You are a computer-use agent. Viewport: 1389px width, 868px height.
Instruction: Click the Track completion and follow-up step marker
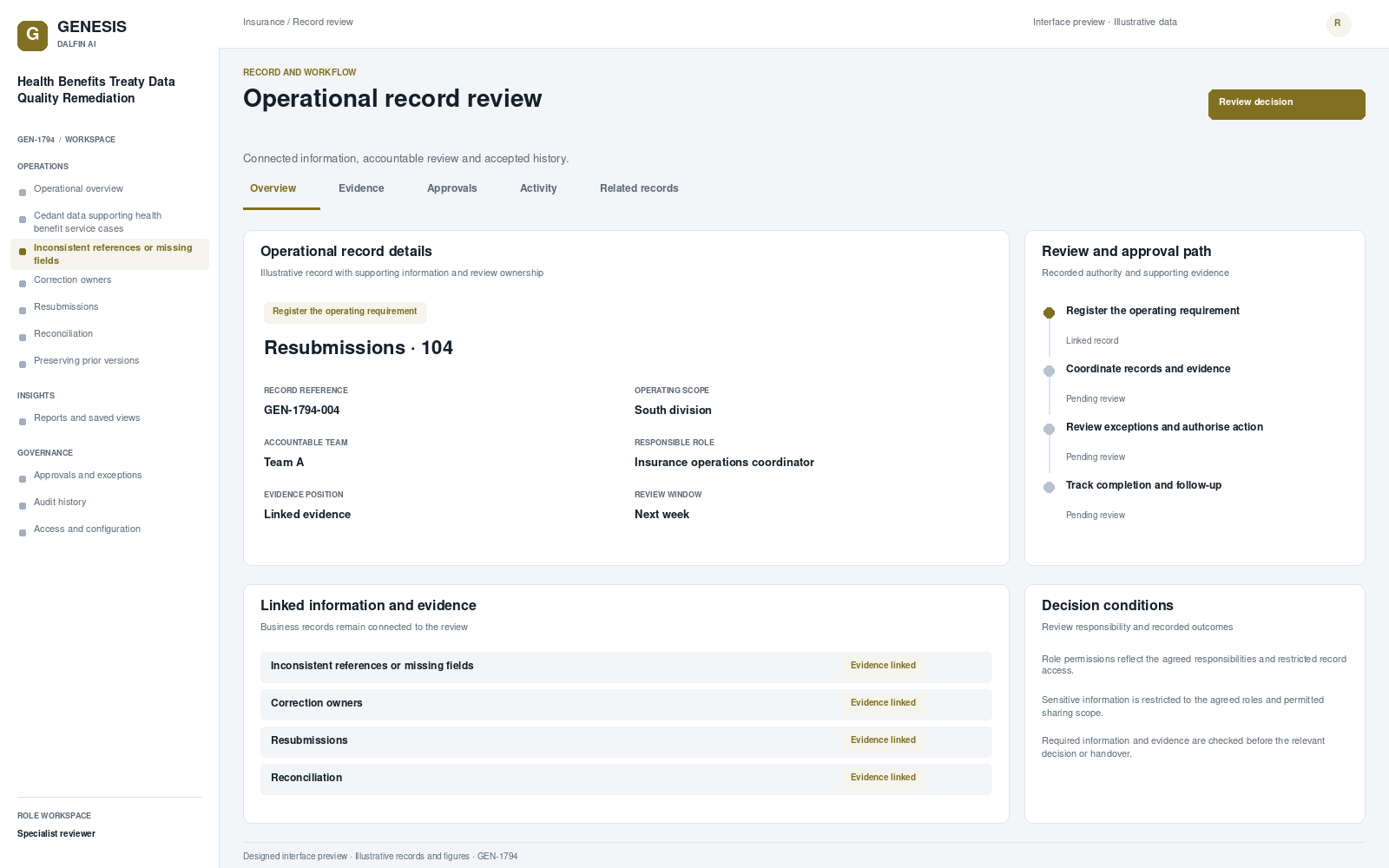pos(1049,487)
